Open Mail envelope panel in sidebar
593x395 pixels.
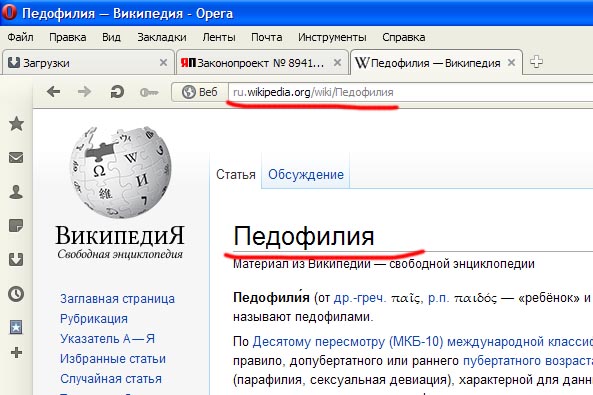coord(16,157)
